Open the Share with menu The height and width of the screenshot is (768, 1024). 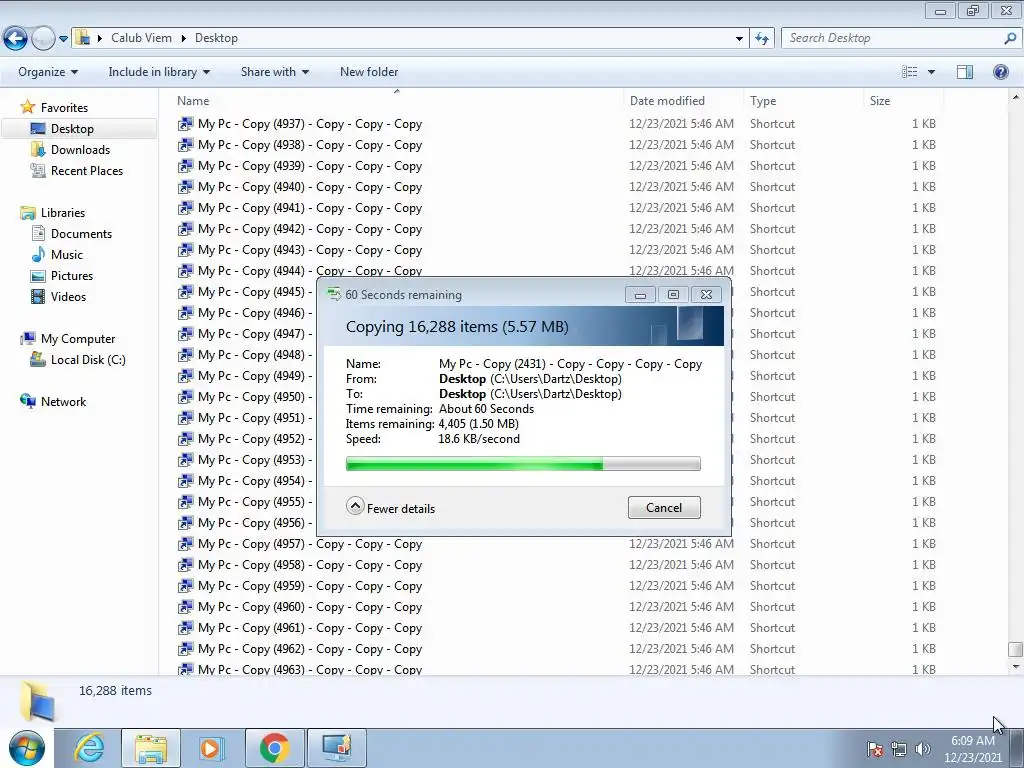tap(274, 72)
